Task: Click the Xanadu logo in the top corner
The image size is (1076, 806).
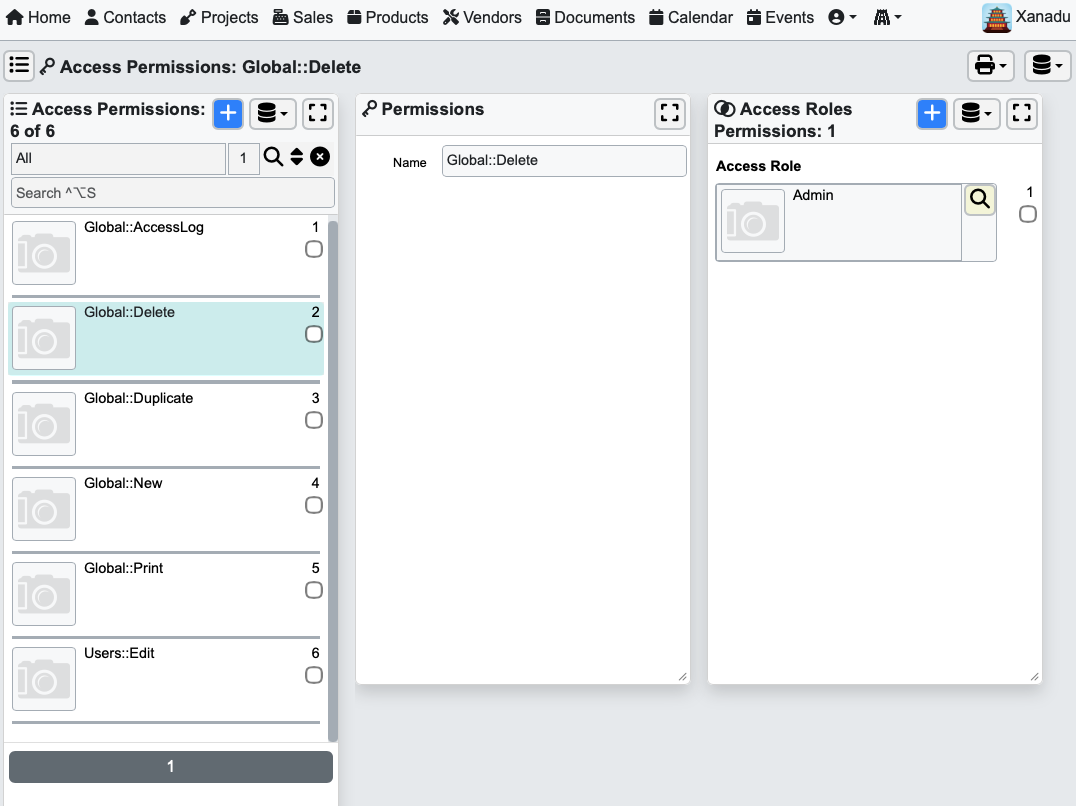Action: pyautogui.click(x=996, y=17)
